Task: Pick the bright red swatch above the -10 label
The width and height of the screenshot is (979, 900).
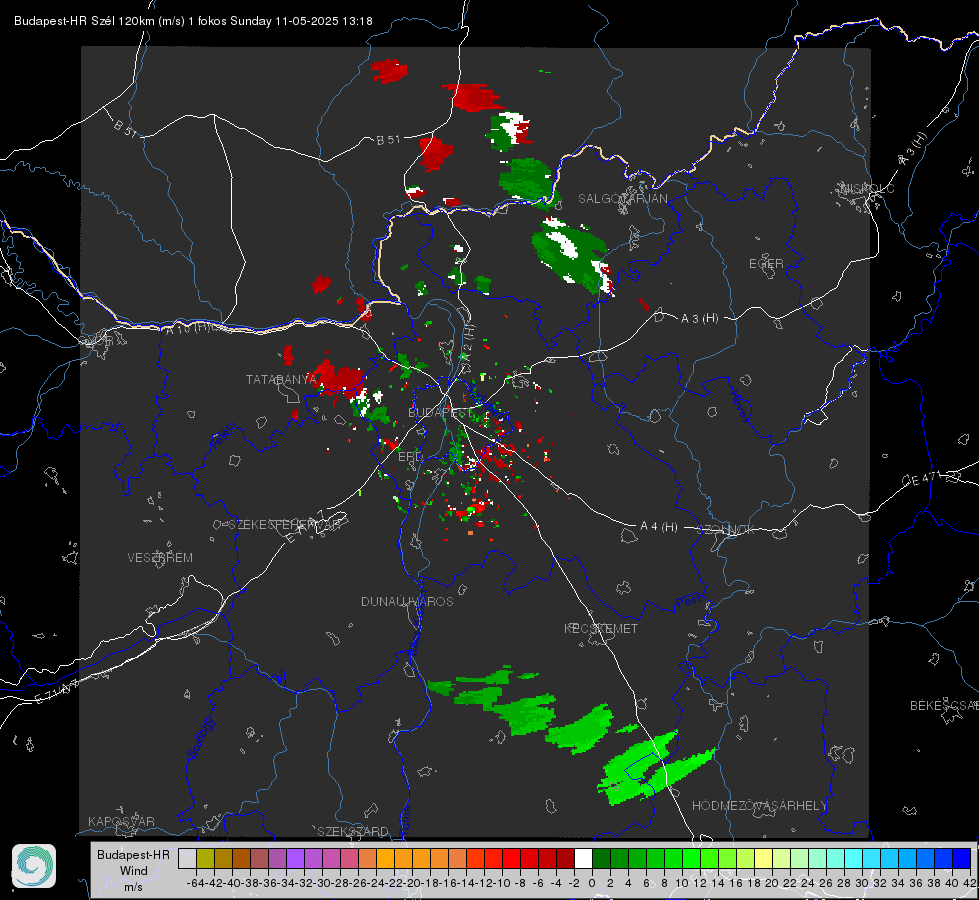Action: pos(511,859)
